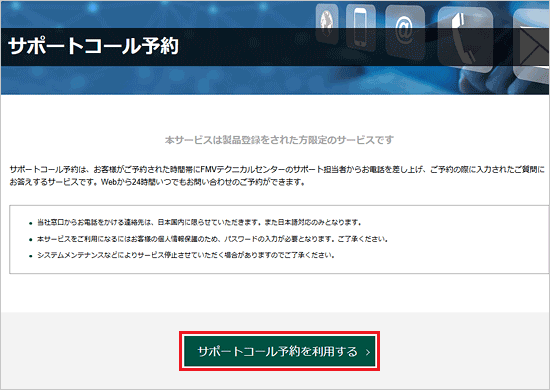Click the arrow chevron on the green button
550x390 pixels.
[368, 352]
